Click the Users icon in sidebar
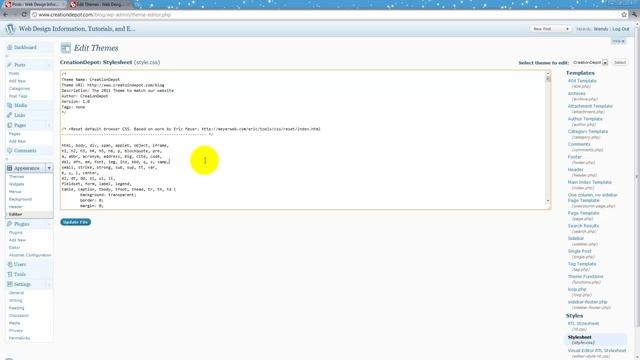This screenshot has height=360, width=640. tap(9, 264)
